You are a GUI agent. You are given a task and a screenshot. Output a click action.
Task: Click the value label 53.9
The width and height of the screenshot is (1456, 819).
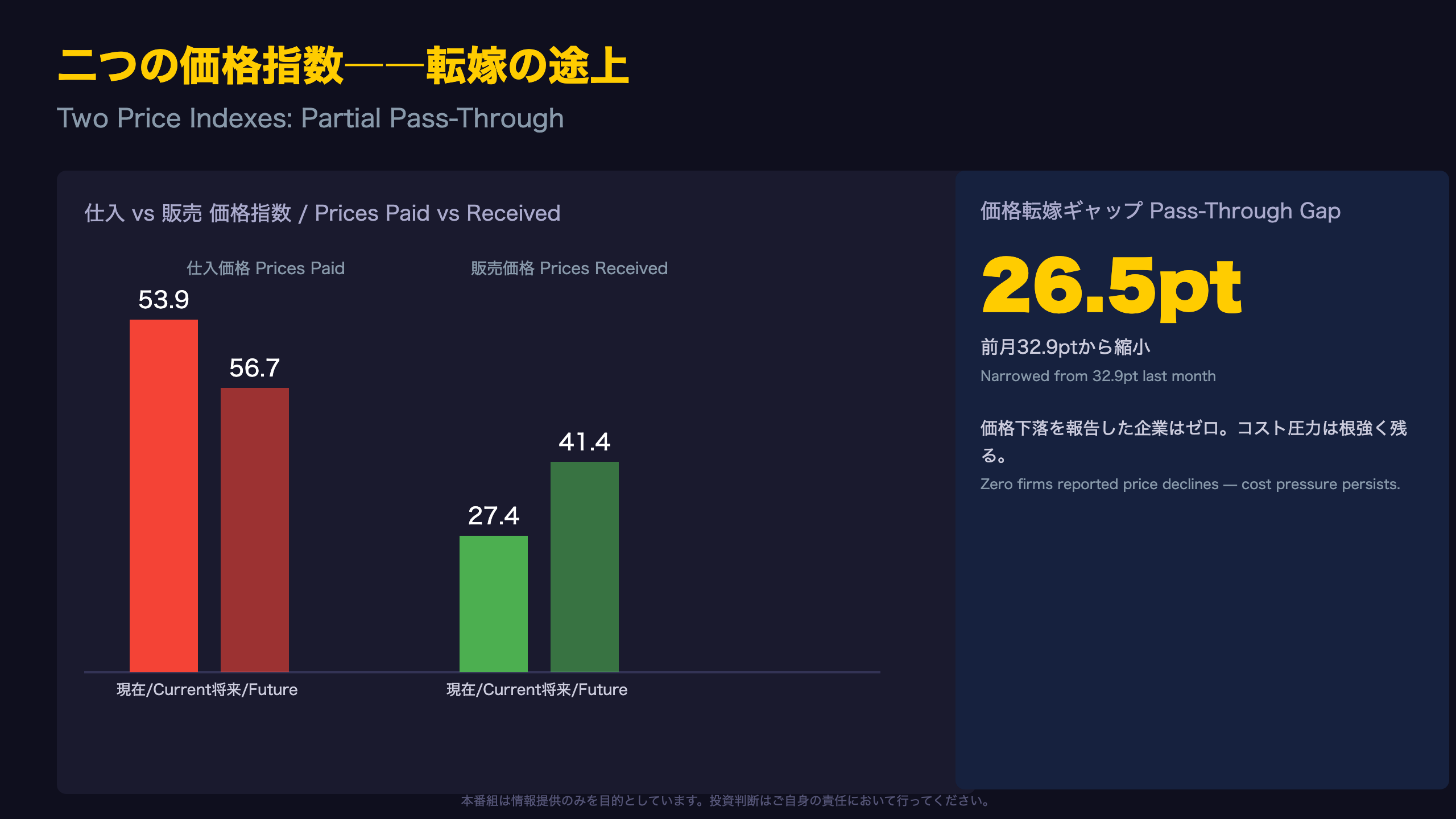(x=164, y=300)
